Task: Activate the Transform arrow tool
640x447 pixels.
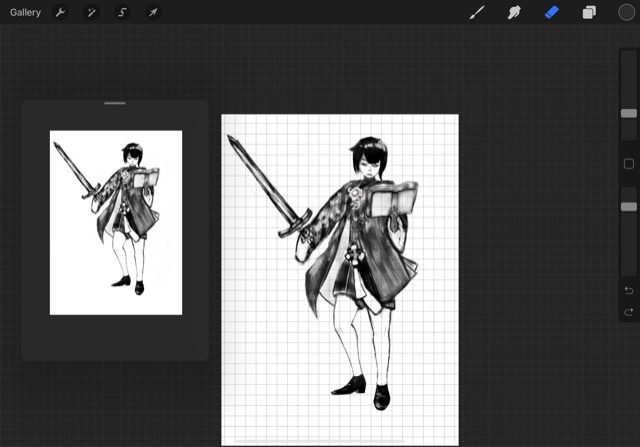Action: [x=153, y=13]
